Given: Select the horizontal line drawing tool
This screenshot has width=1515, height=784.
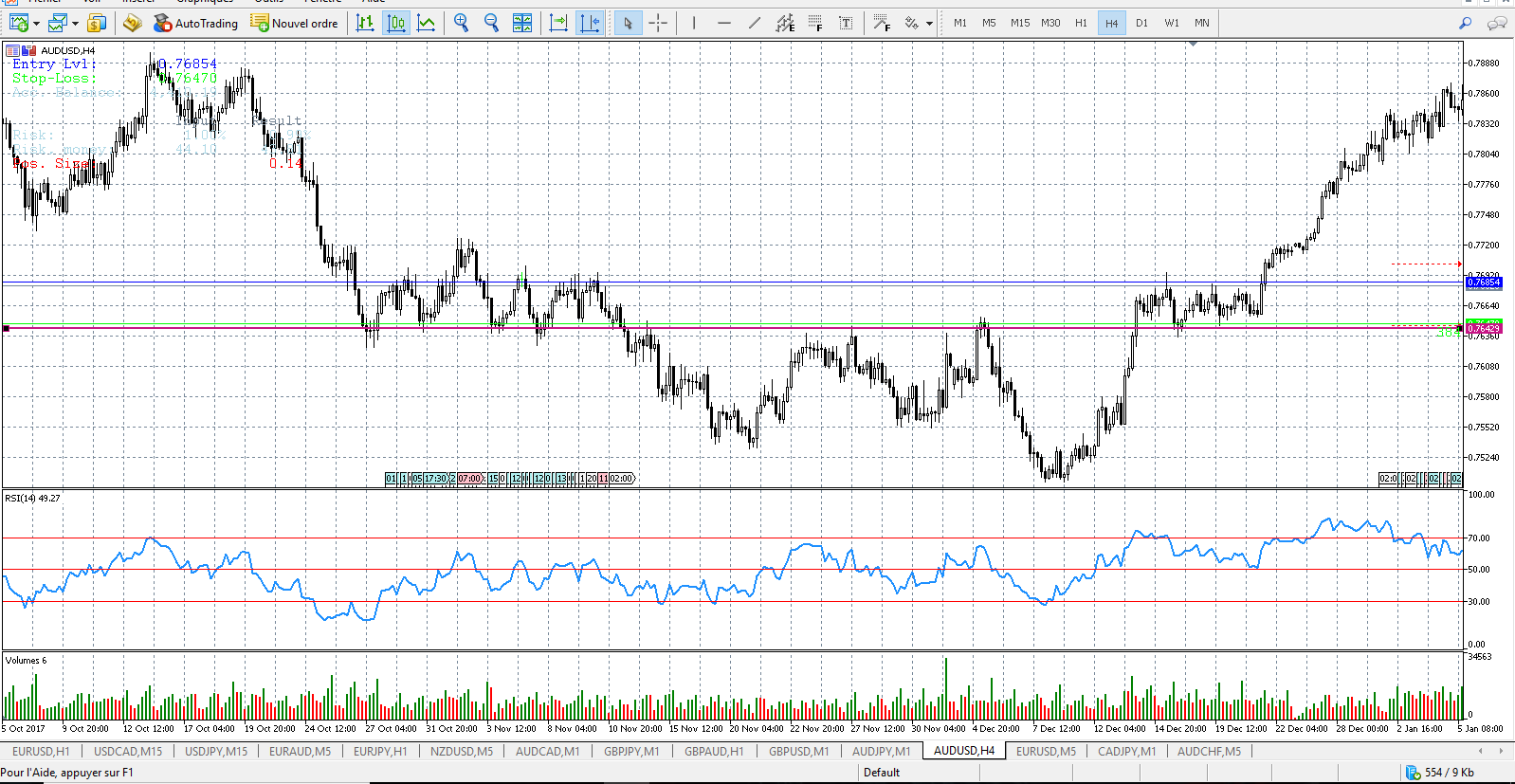Looking at the screenshot, I should (x=724, y=23).
